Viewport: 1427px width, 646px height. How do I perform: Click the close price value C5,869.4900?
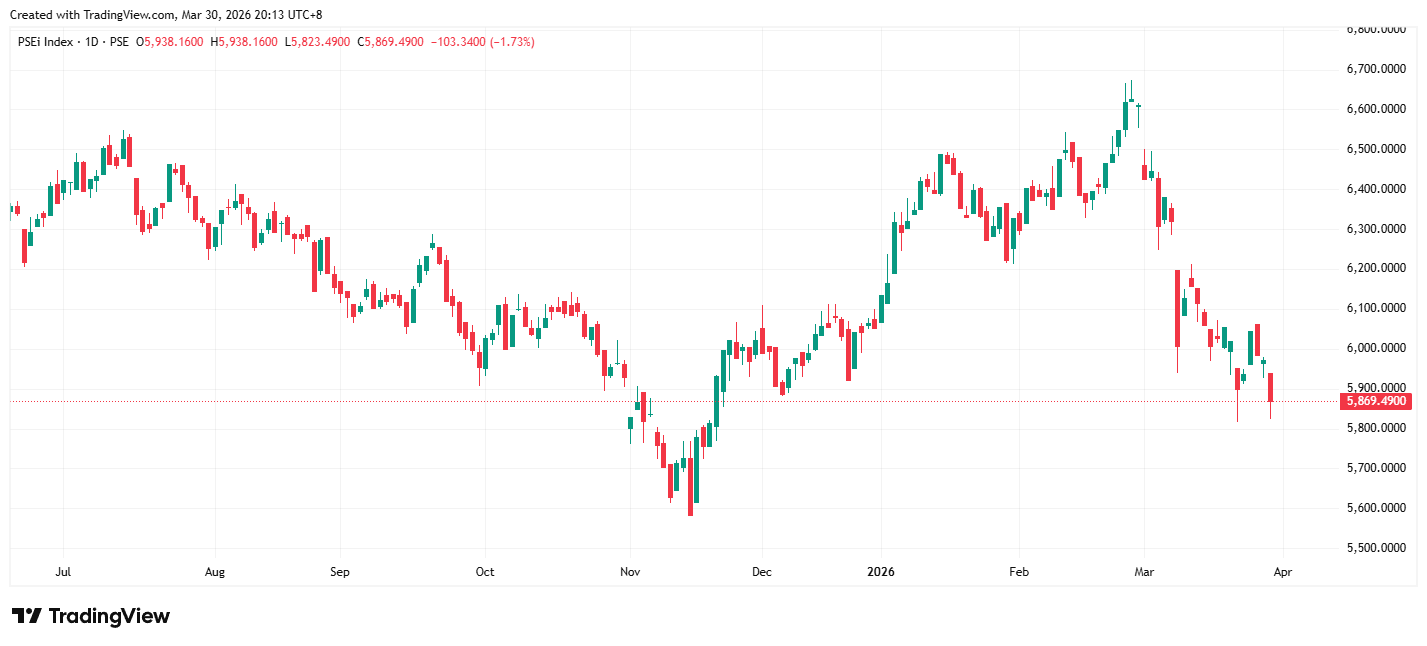[391, 42]
